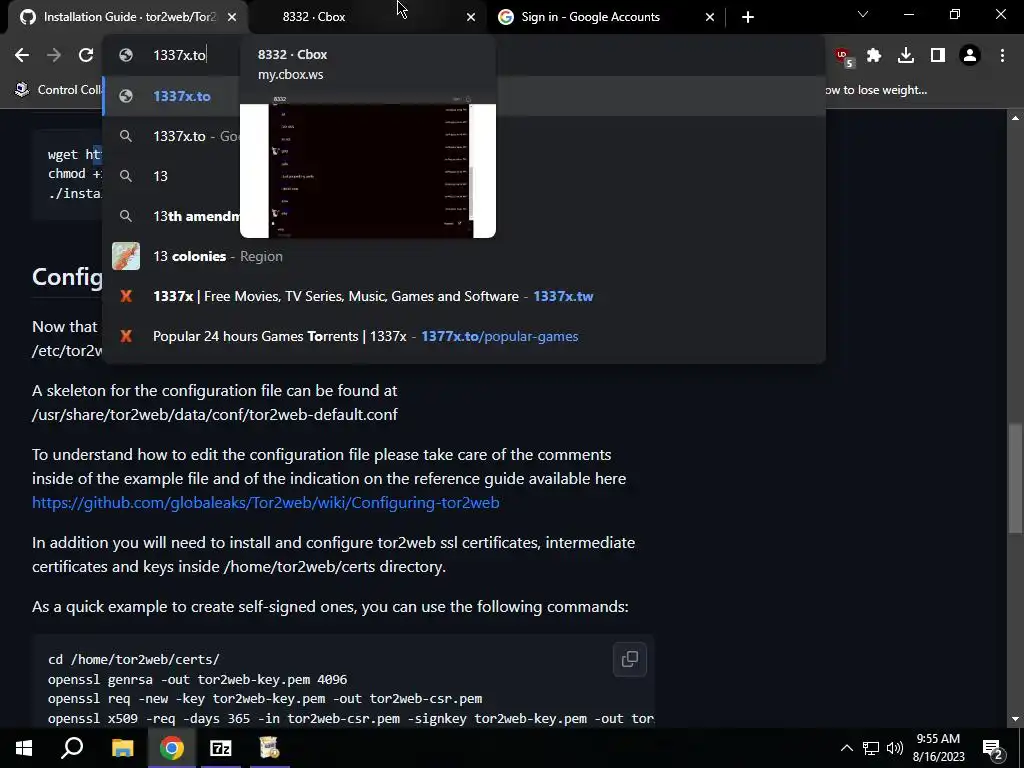Close the Sign in Google Accounts tab
The height and width of the screenshot is (768, 1024).
710,17
